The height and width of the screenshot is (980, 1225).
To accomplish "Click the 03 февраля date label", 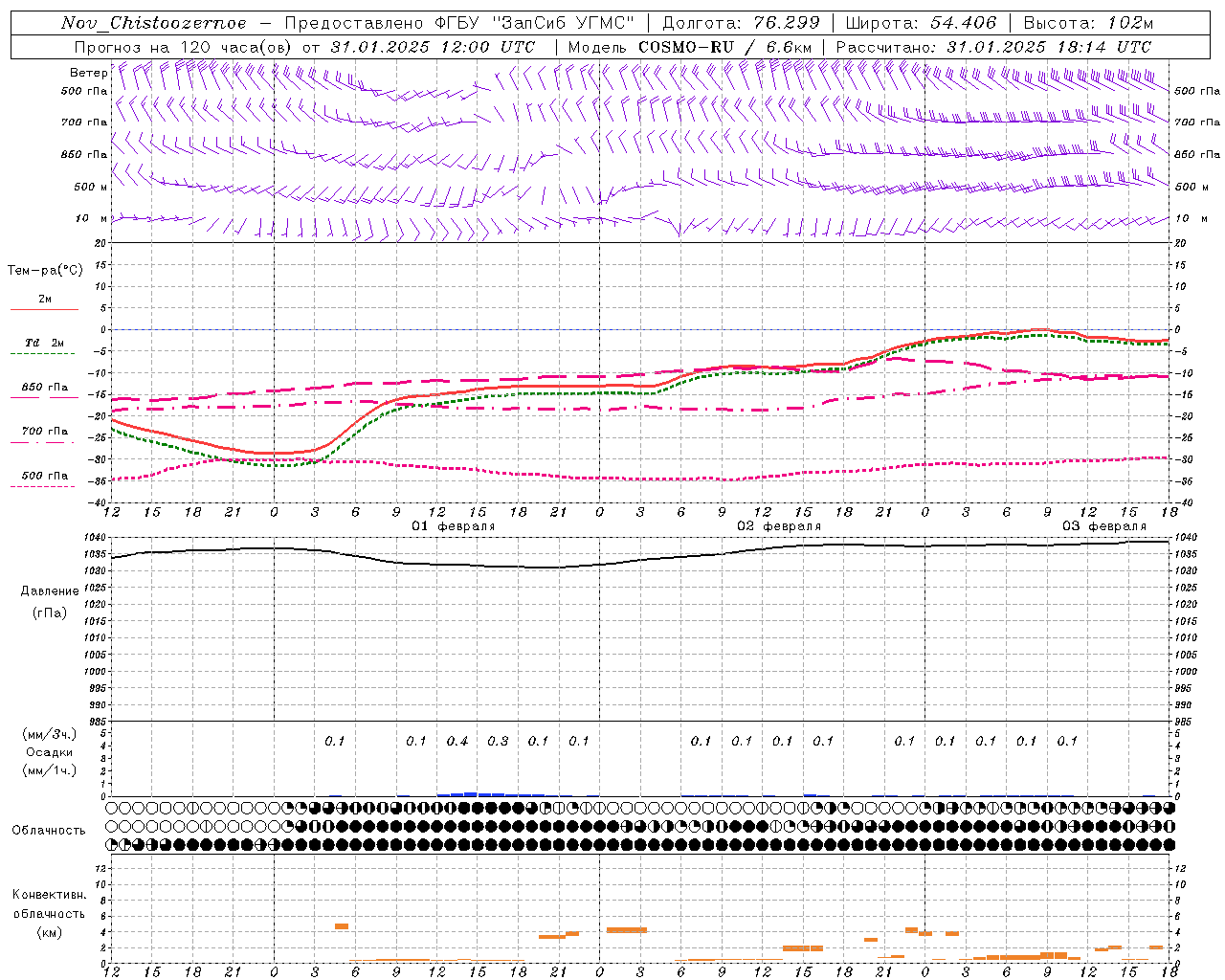I will pyautogui.click(x=1104, y=526).
